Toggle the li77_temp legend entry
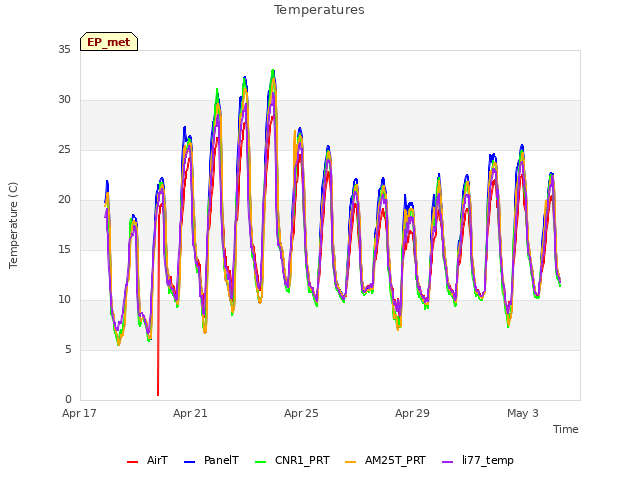Screen dimensions: 640x480 (x=478, y=461)
